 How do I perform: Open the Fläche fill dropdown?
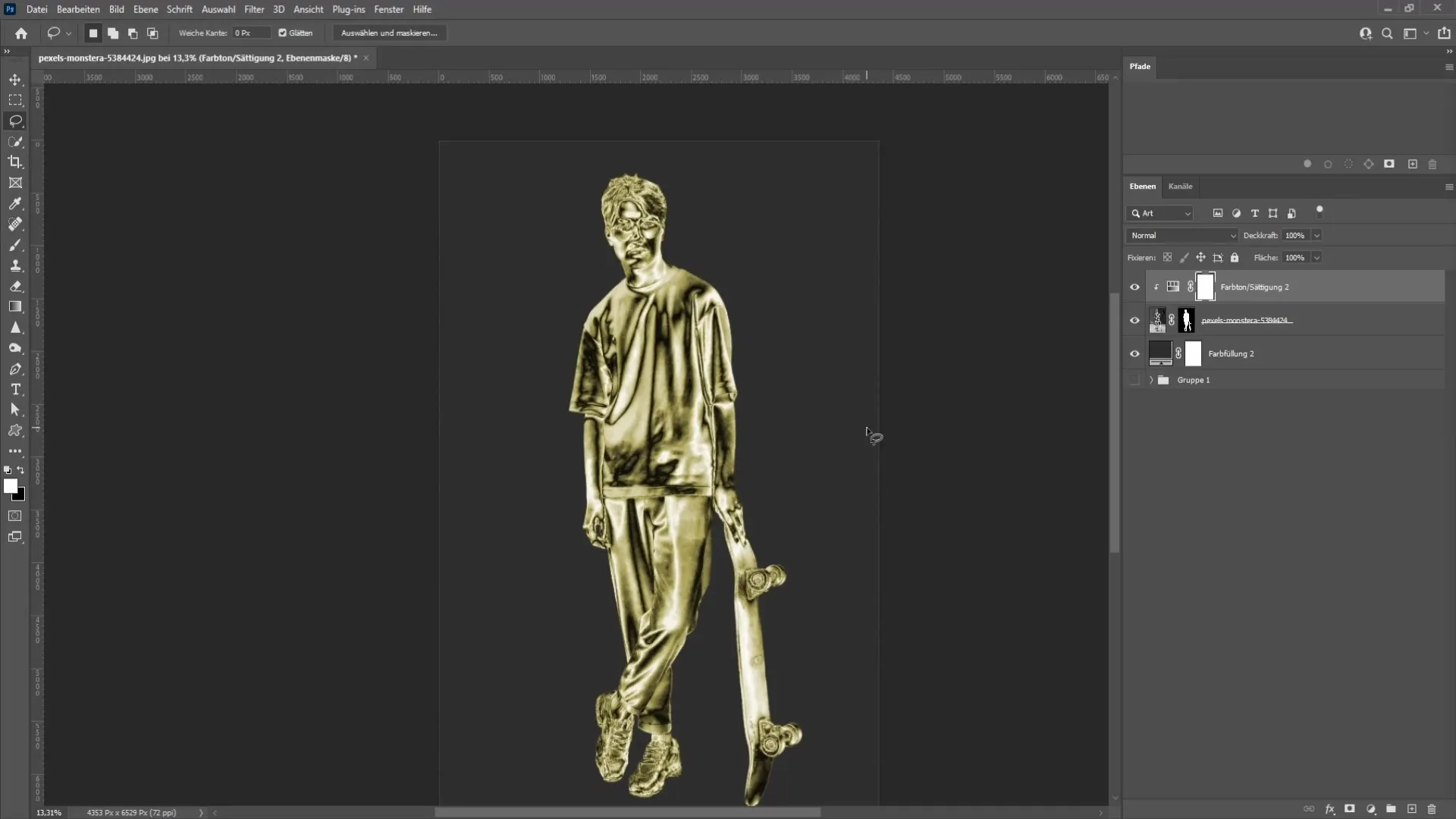[x=1318, y=258]
